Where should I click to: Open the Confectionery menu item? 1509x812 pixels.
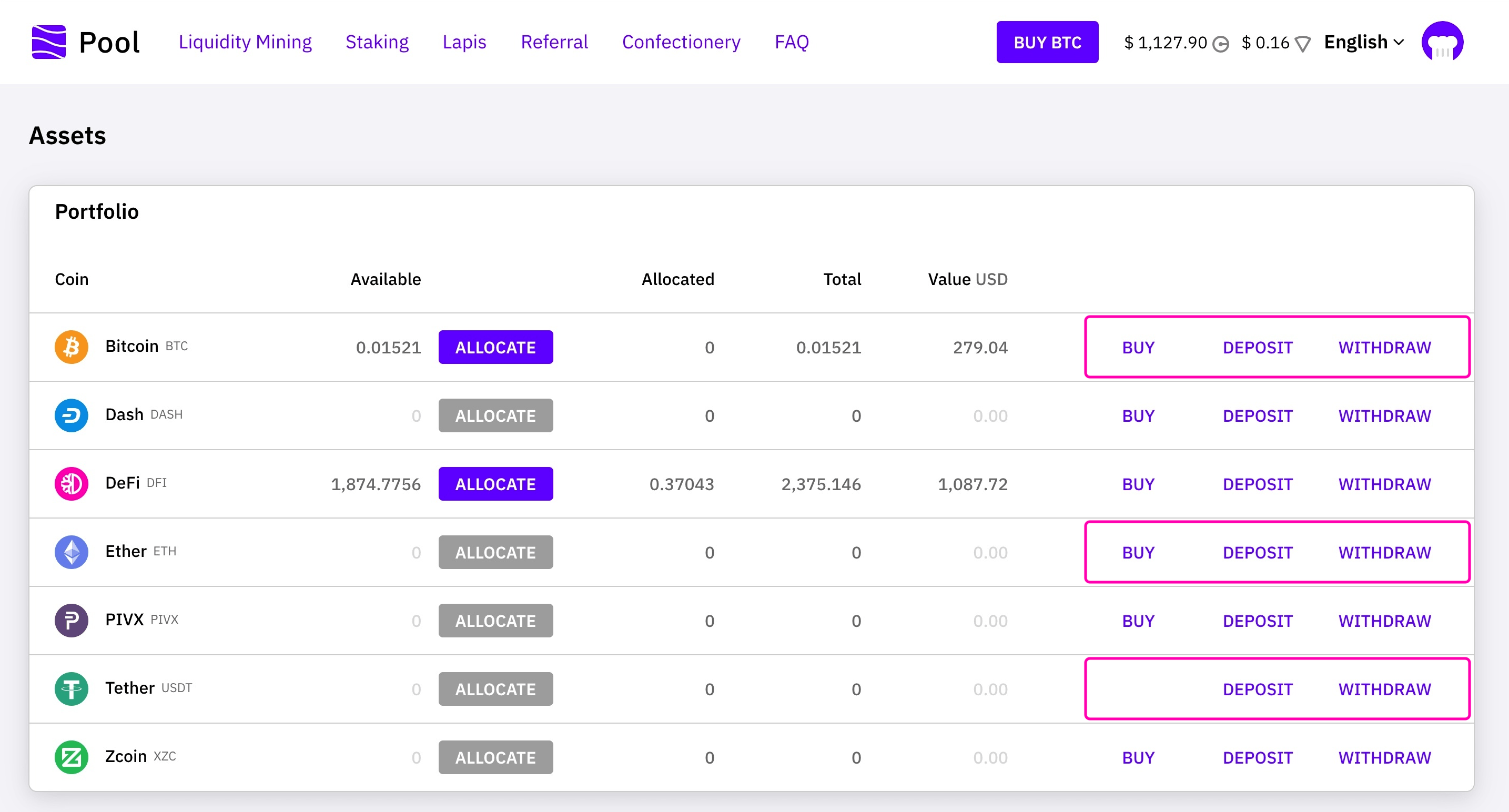[681, 42]
